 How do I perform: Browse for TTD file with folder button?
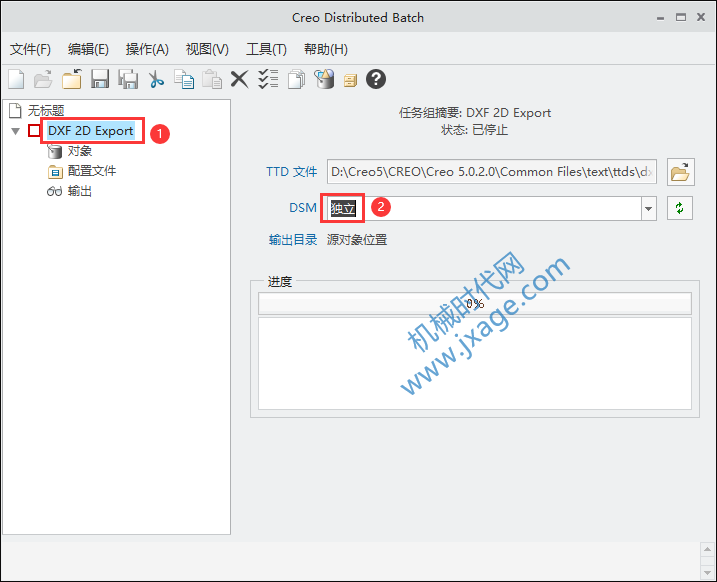(680, 172)
